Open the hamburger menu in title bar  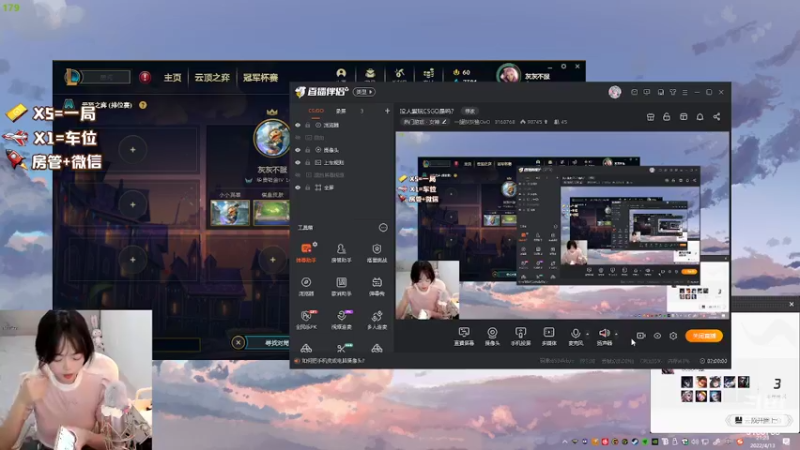[x=685, y=92]
